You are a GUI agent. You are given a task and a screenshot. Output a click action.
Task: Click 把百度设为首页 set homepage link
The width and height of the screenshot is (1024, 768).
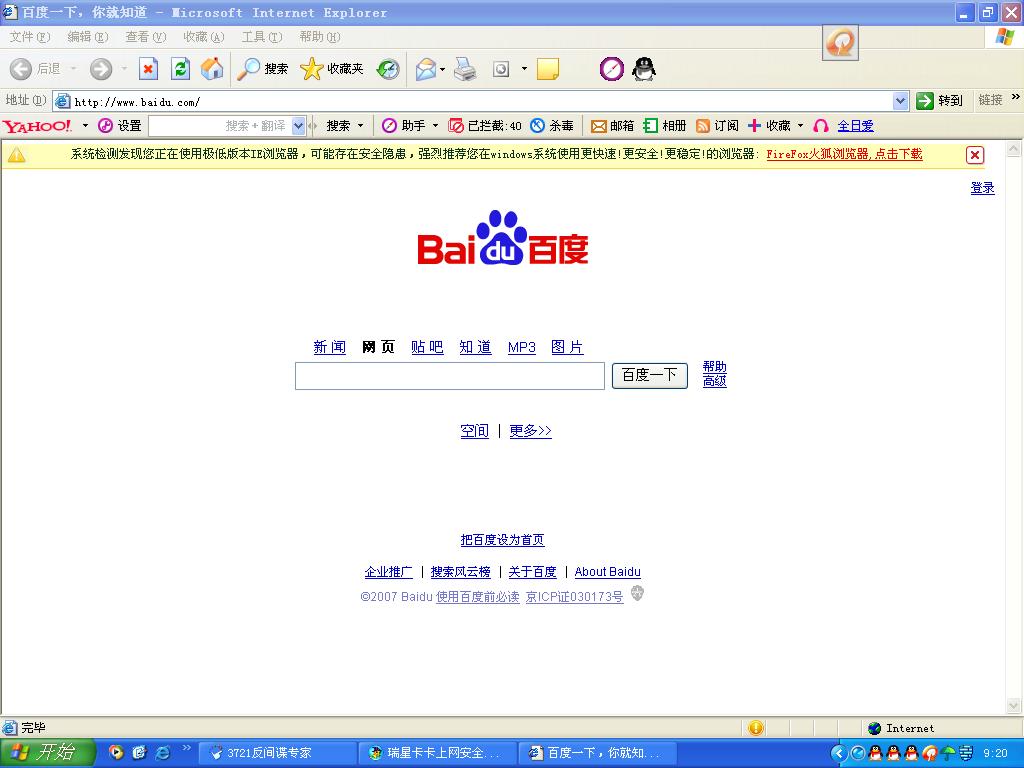point(502,540)
